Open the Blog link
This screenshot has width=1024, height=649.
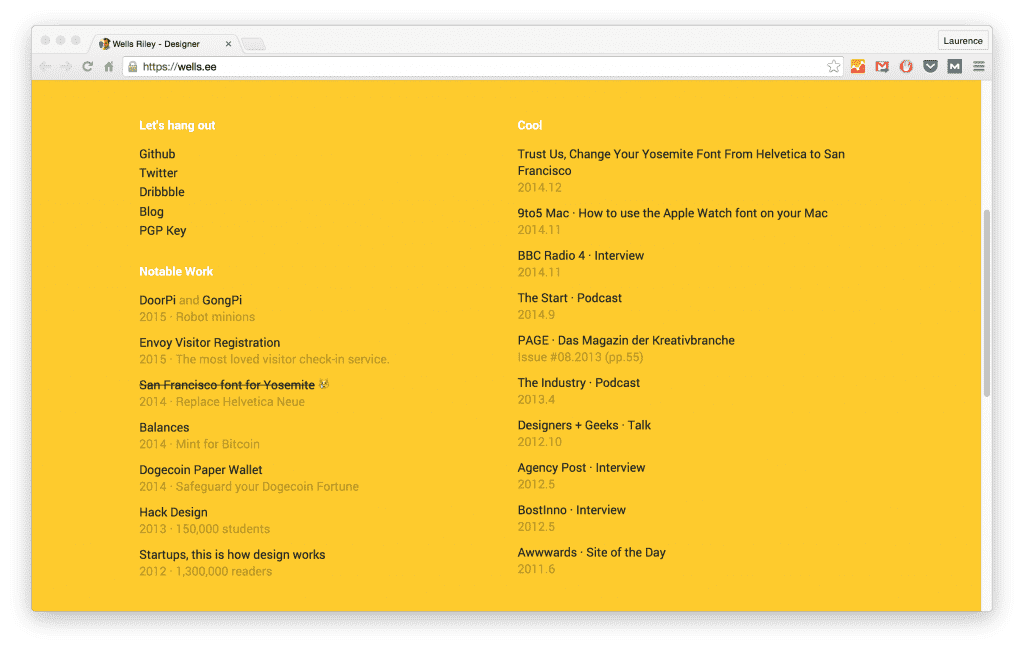151,212
